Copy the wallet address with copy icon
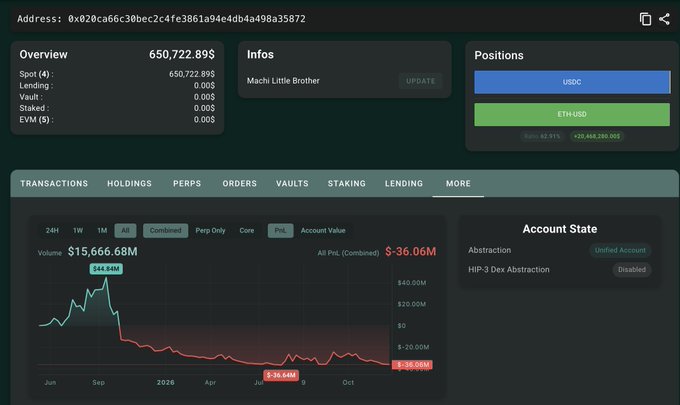Screen dimensions: 680x405 pyautogui.click(x=645, y=19)
